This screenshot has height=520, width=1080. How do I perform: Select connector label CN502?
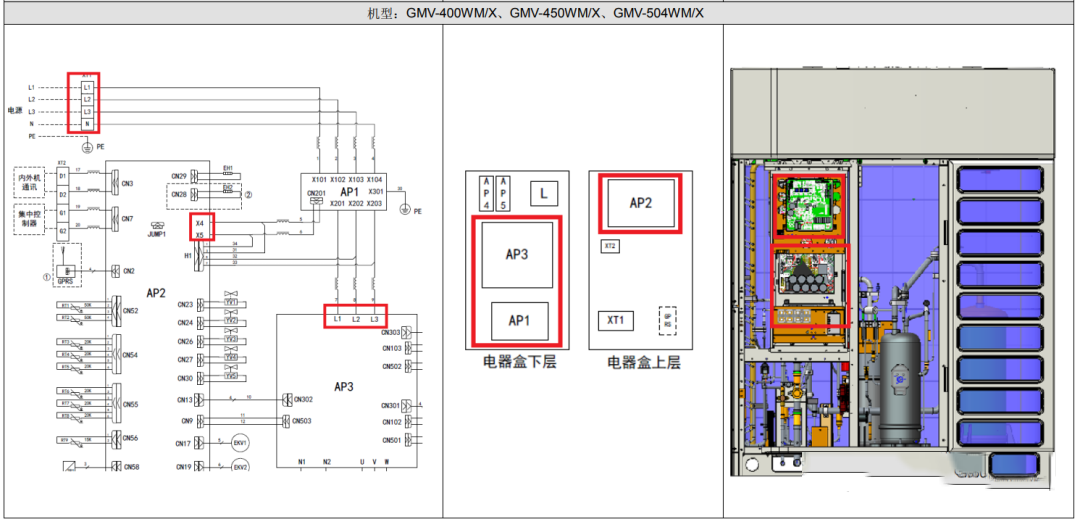click(391, 366)
